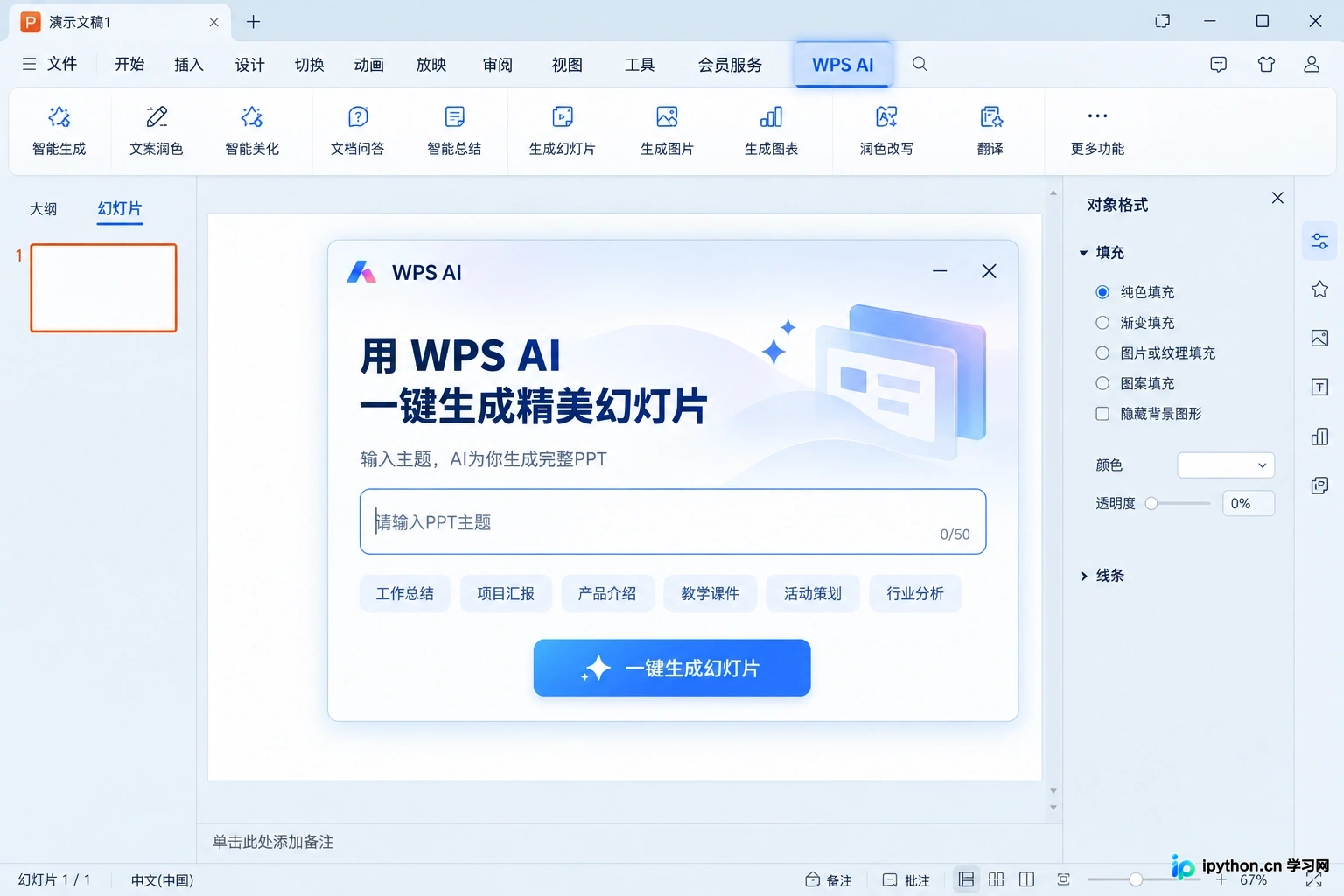Switch to slide sorter grid view
Viewport: 1344px width, 896px height.
996,879
